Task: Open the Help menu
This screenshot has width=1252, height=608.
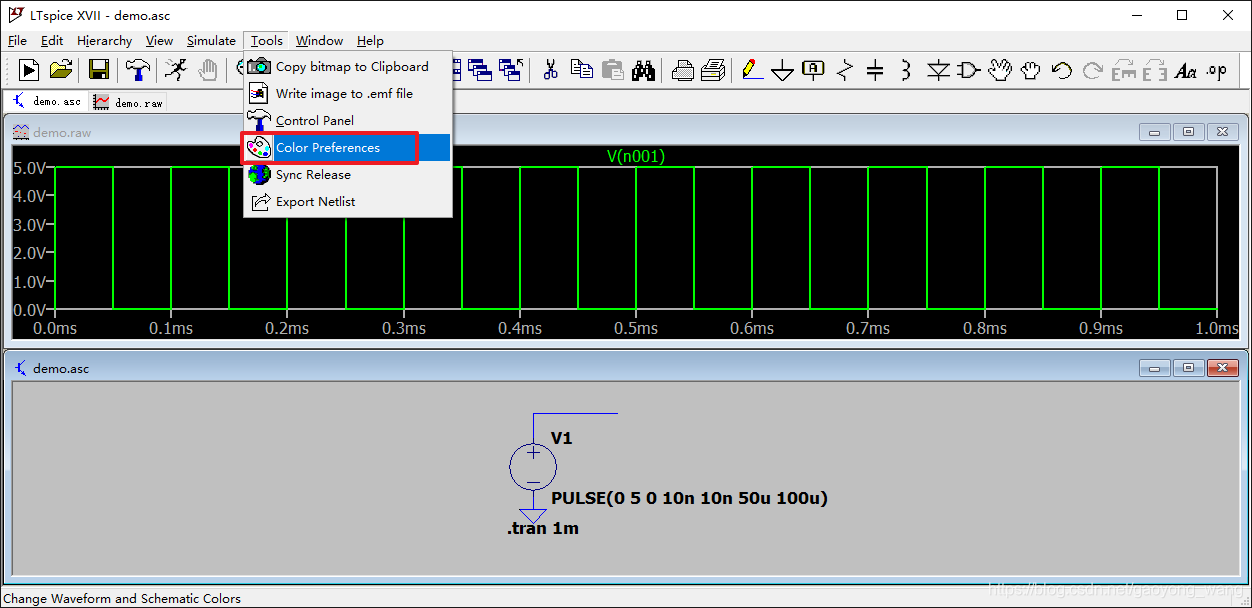Action: [370, 41]
